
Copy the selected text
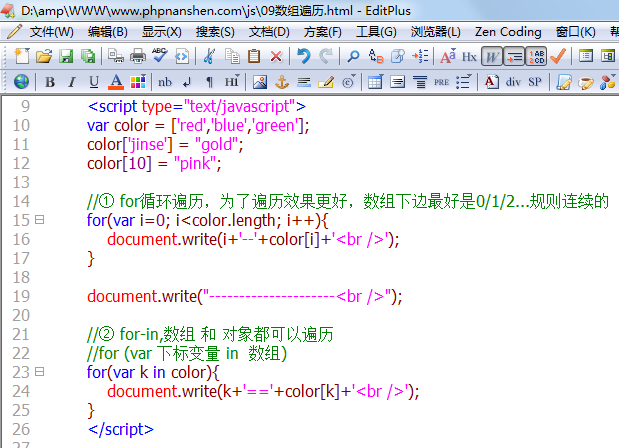(232, 56)
